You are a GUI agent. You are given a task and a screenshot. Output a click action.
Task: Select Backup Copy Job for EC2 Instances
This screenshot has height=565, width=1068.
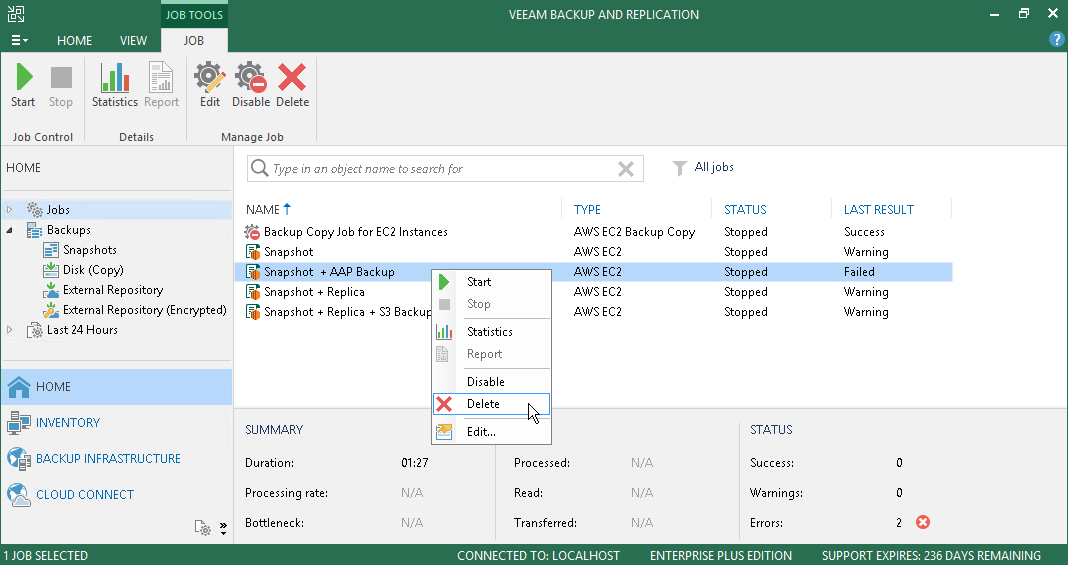(x=356, y=232)
